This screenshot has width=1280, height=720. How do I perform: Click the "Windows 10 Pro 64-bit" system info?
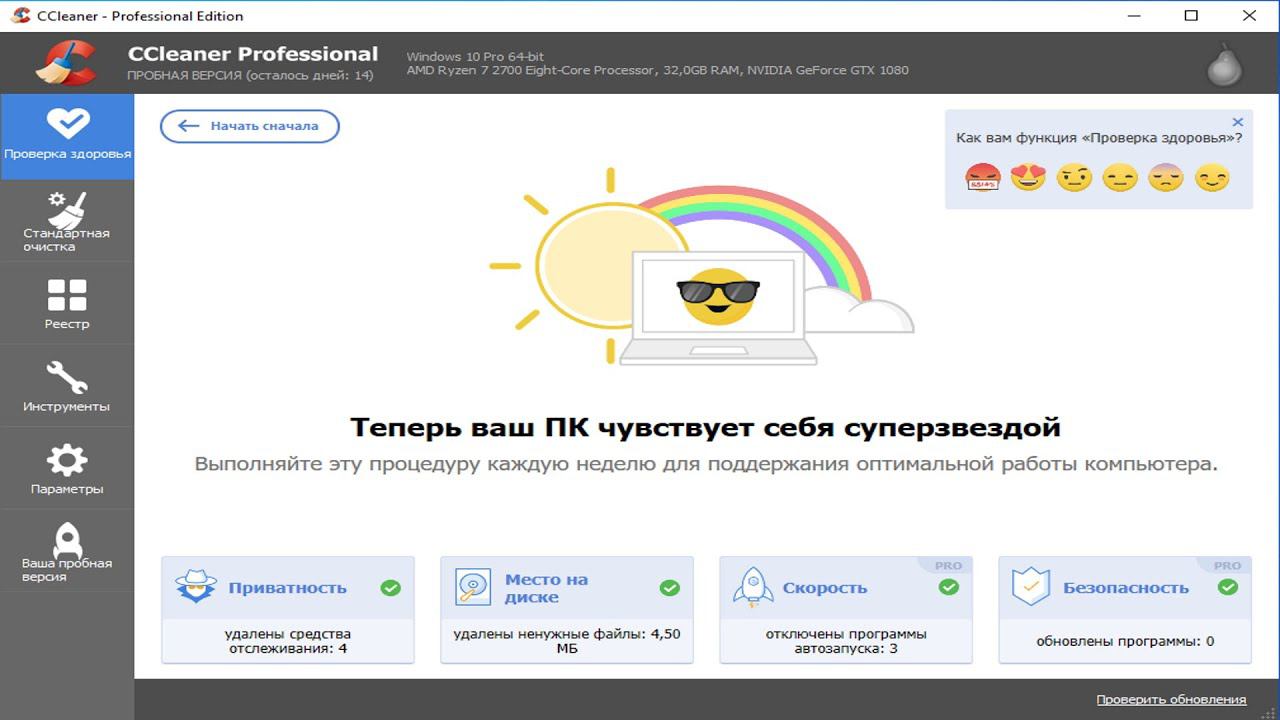(473, 55)
